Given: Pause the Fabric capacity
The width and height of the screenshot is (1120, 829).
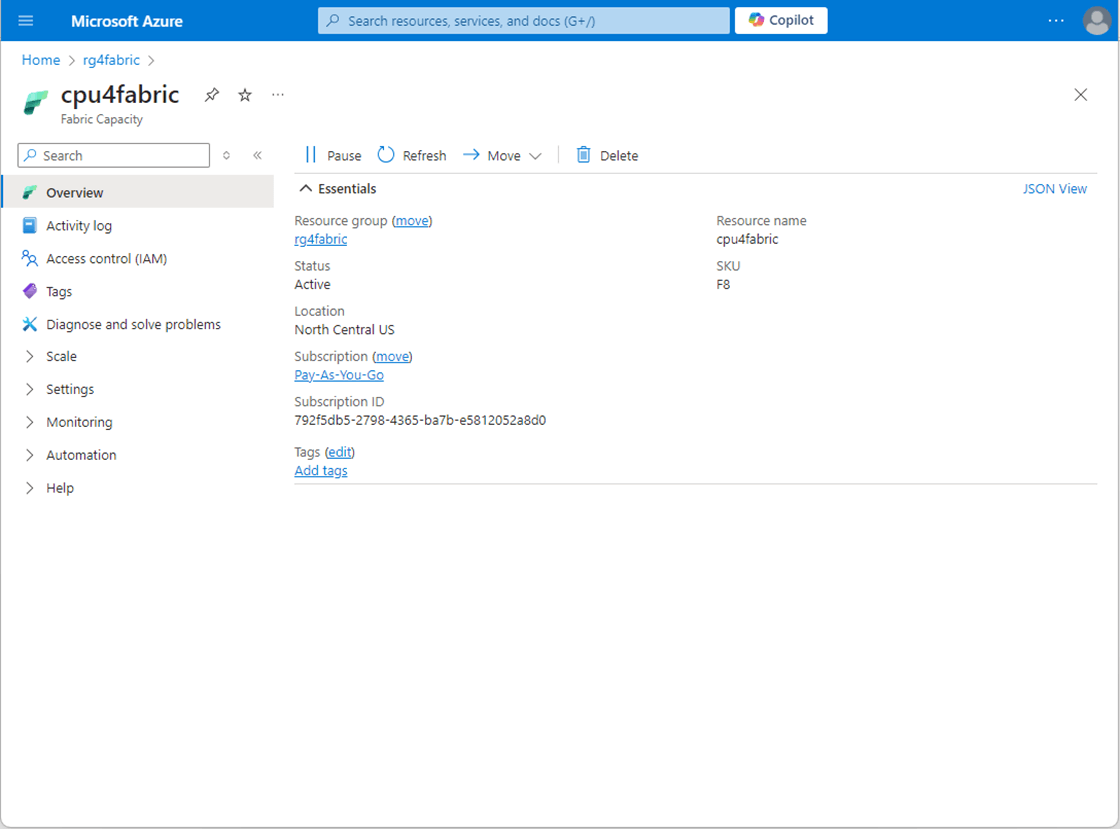Looking at the screenshot, I should (333, 155).
